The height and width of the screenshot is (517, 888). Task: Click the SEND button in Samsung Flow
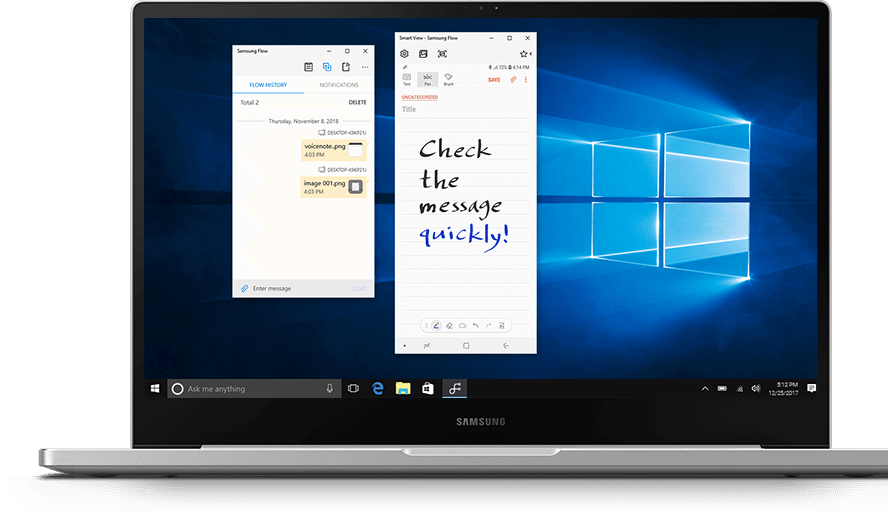[360, 289]
